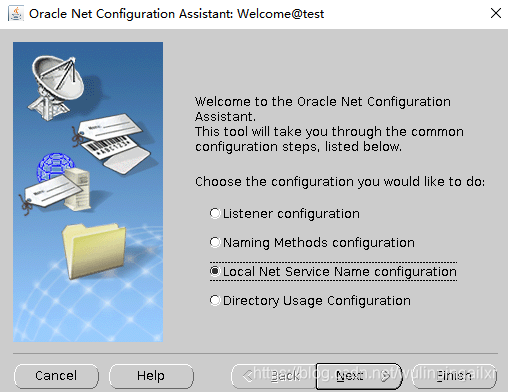Click the Cancel button
Image resolution: width=508 pixels, height=392 pixels.
point(56,376)
